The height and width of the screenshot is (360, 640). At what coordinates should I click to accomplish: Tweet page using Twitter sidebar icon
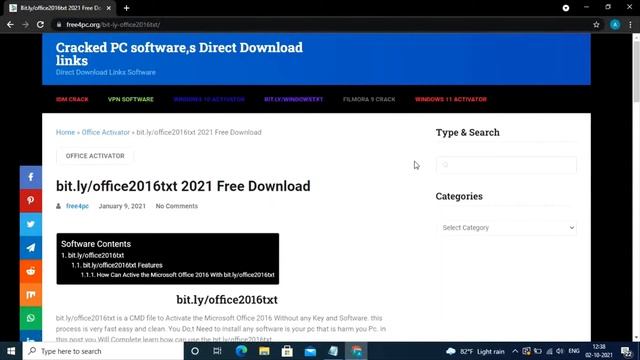point(31,224)
